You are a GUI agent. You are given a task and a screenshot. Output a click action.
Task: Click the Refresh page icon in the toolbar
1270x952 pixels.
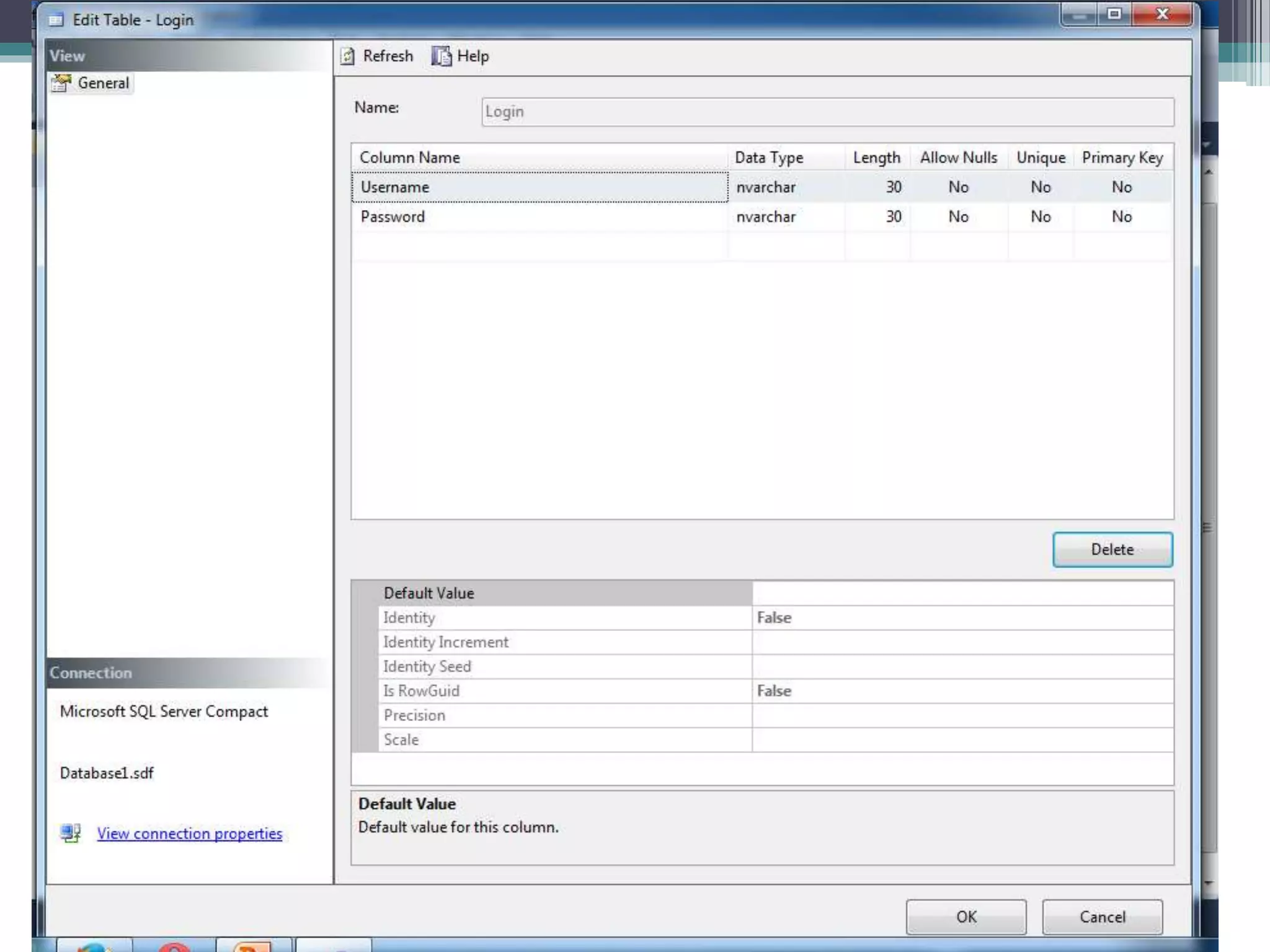[348, 56]
